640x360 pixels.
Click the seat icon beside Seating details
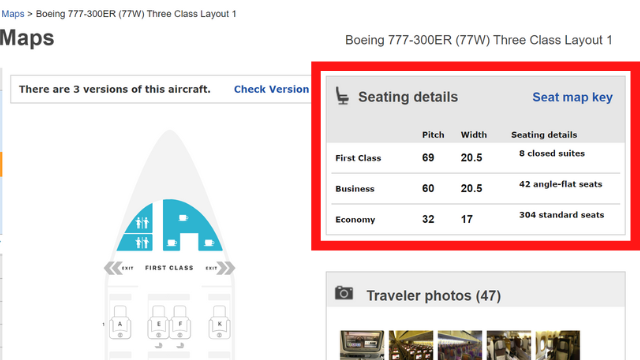pyautogui.click(x=342, y=96)
